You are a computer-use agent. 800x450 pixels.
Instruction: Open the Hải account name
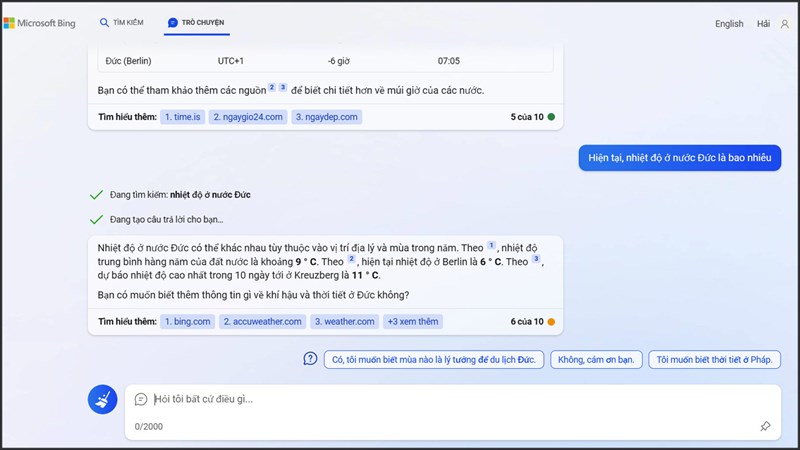click(x=763, y=23)
